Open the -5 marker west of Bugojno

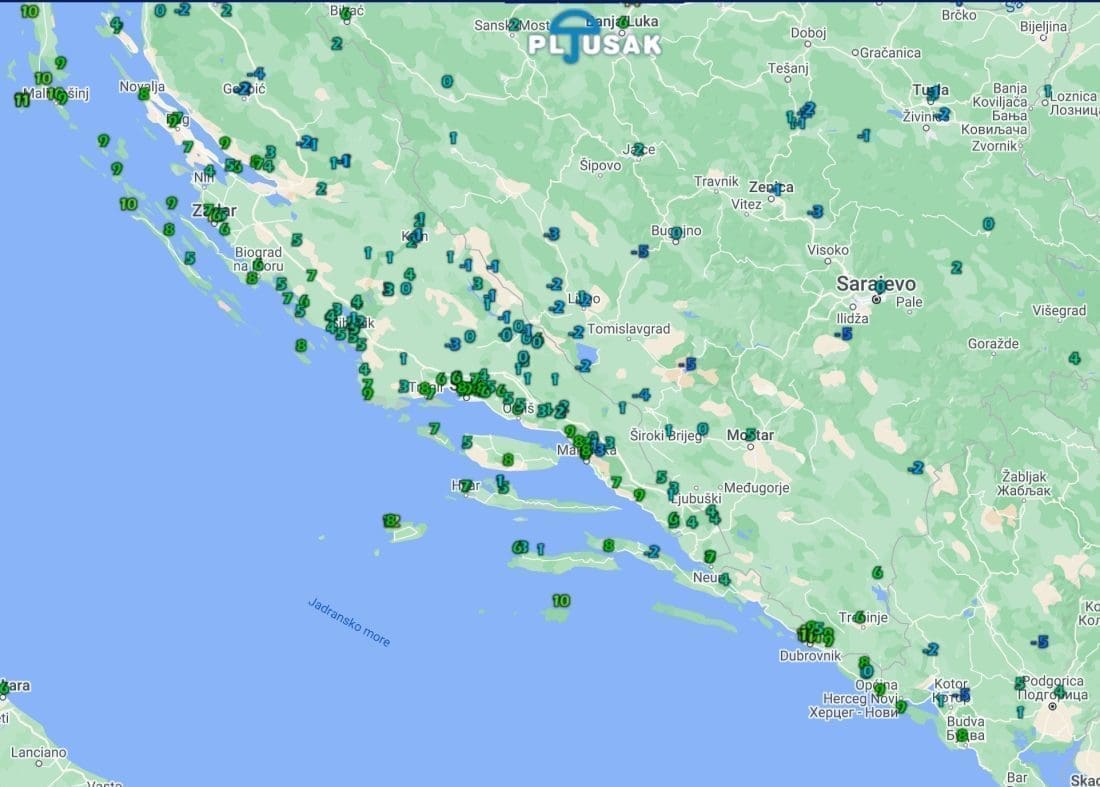click(x=640, y=252)
